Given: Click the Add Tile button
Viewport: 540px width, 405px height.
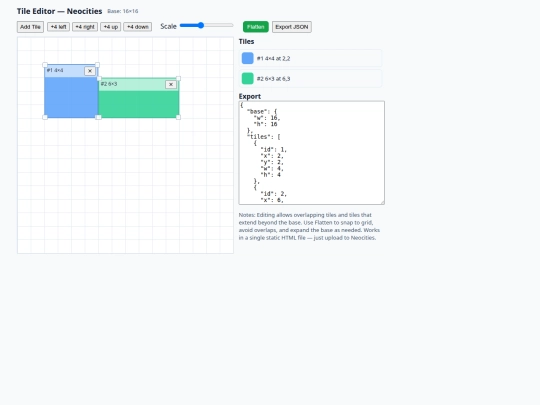Looking at the screenshot, I should click(30, 27).
